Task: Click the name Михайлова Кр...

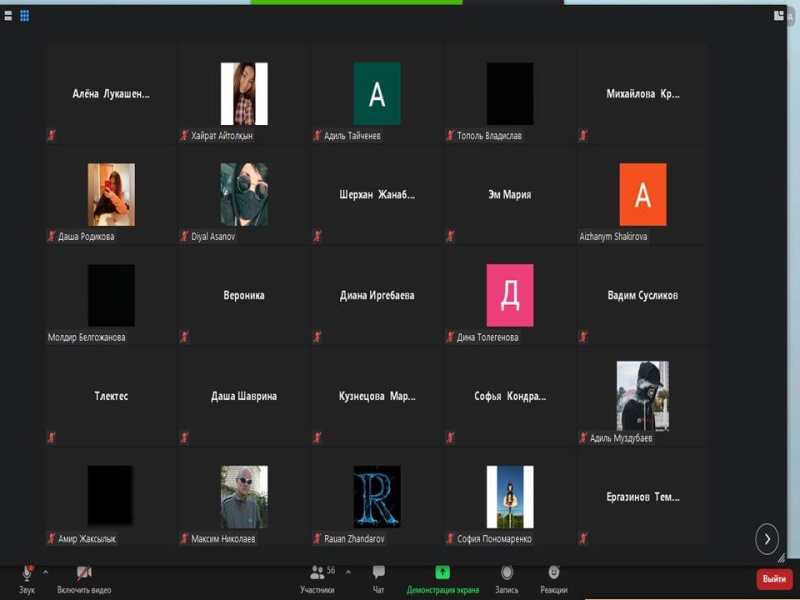Action: point(643,94)
